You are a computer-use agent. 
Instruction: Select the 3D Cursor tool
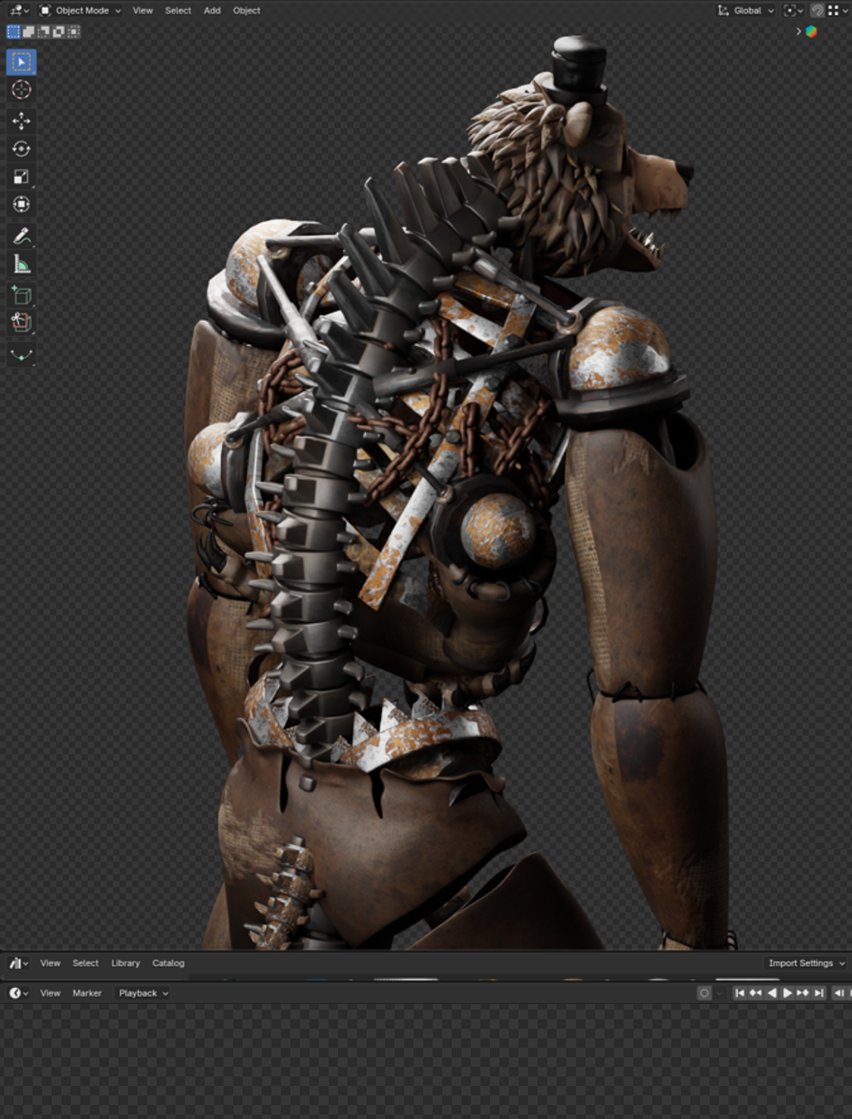tap(21, 90)
